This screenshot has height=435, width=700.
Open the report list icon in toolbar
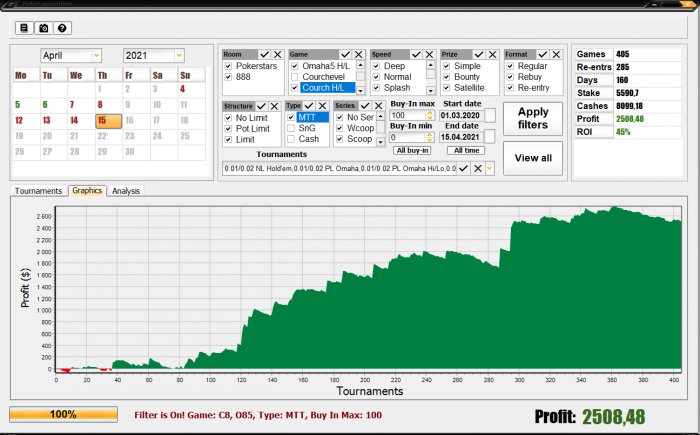pos(24,28)
